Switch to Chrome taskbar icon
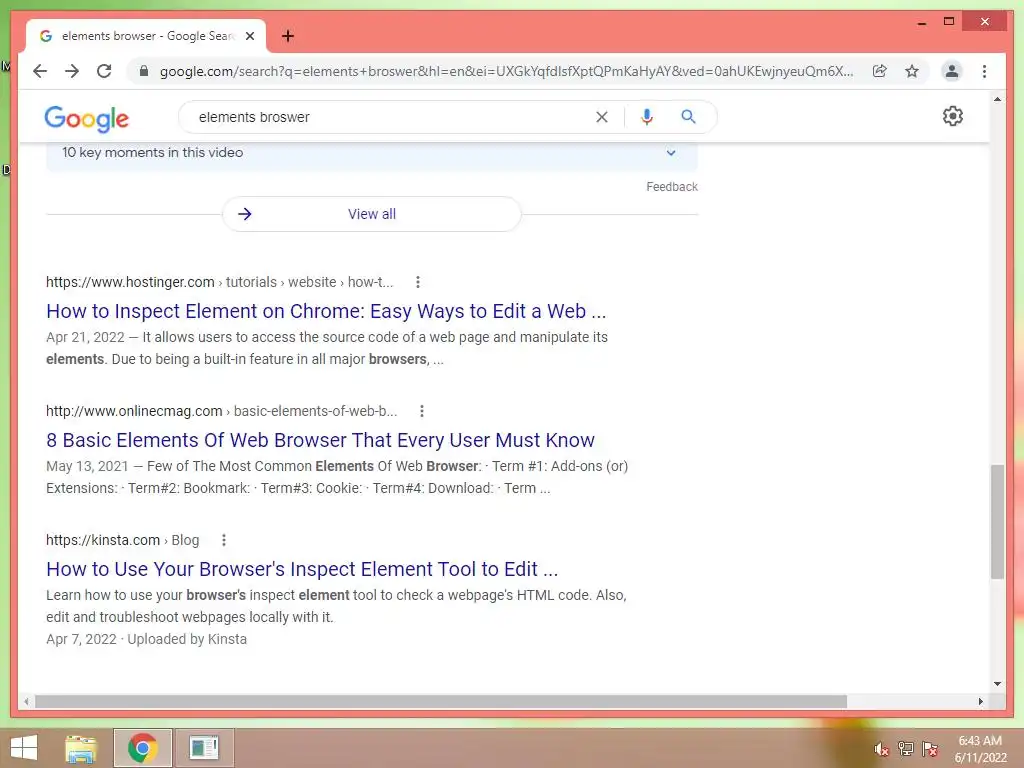 142,748
